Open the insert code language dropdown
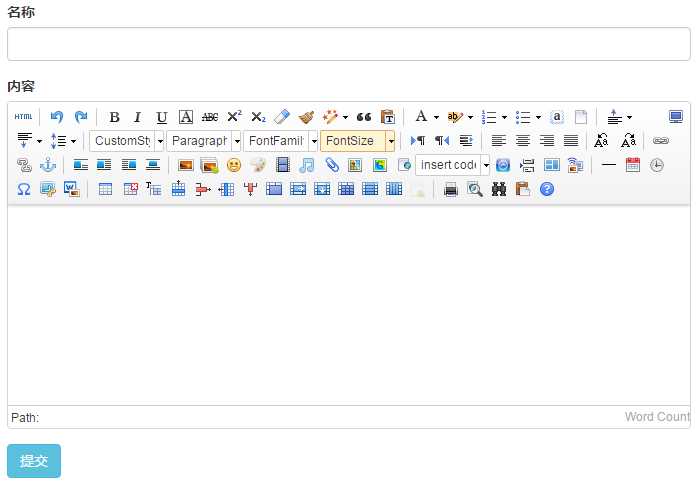700x486 pixels. [x=453, y=165]
